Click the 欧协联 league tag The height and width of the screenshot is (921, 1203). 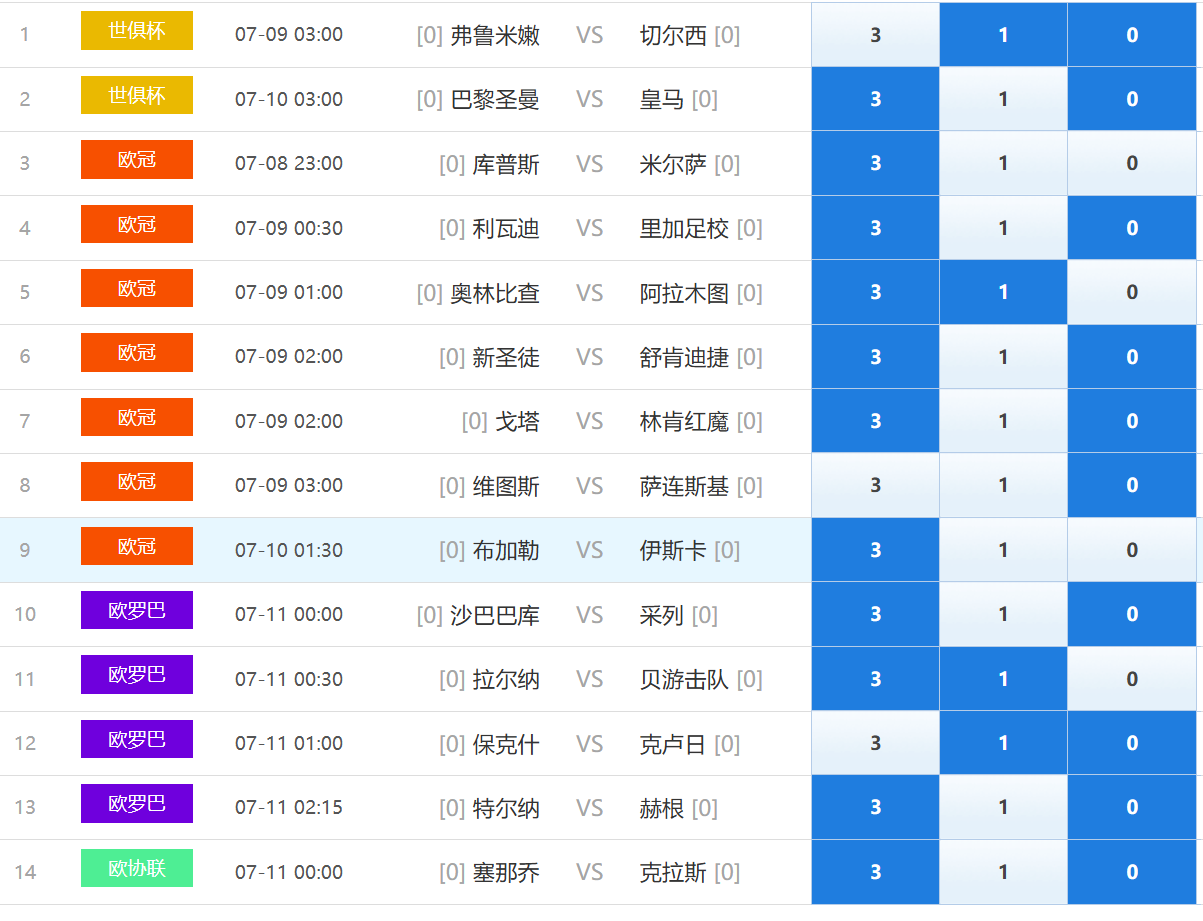pyautogui.click(x=137, y=868)
